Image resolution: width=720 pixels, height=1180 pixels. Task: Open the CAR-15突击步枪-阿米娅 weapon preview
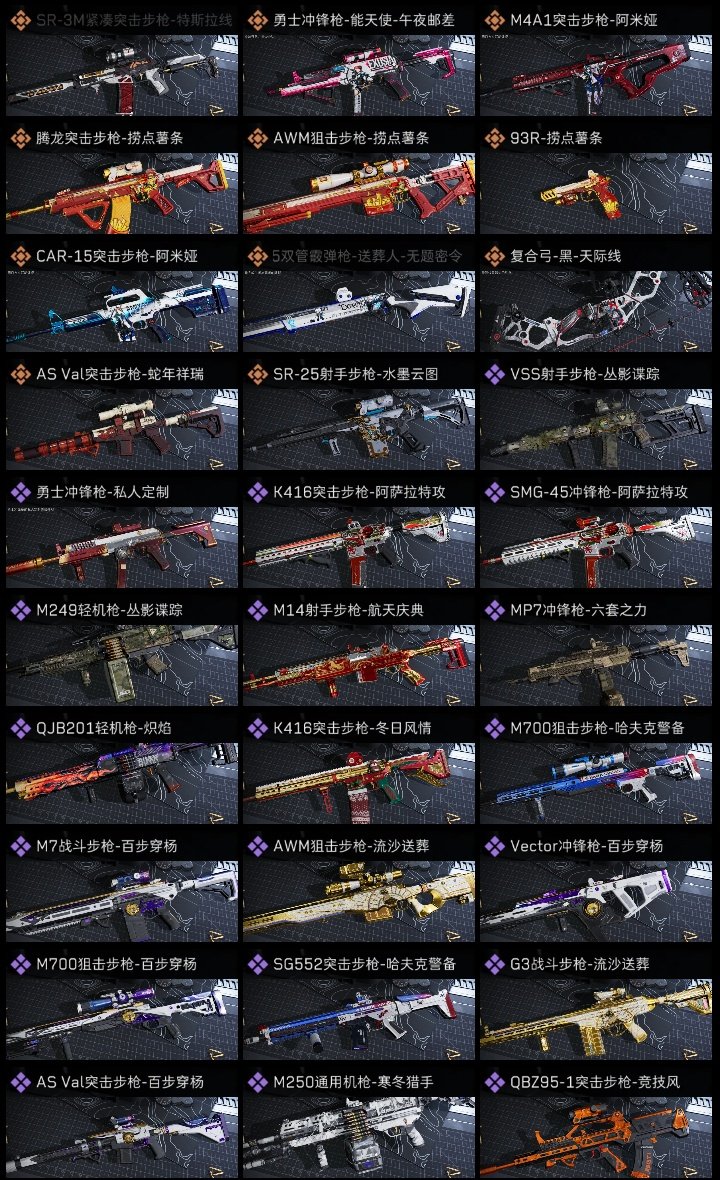(x=122, y=312)
